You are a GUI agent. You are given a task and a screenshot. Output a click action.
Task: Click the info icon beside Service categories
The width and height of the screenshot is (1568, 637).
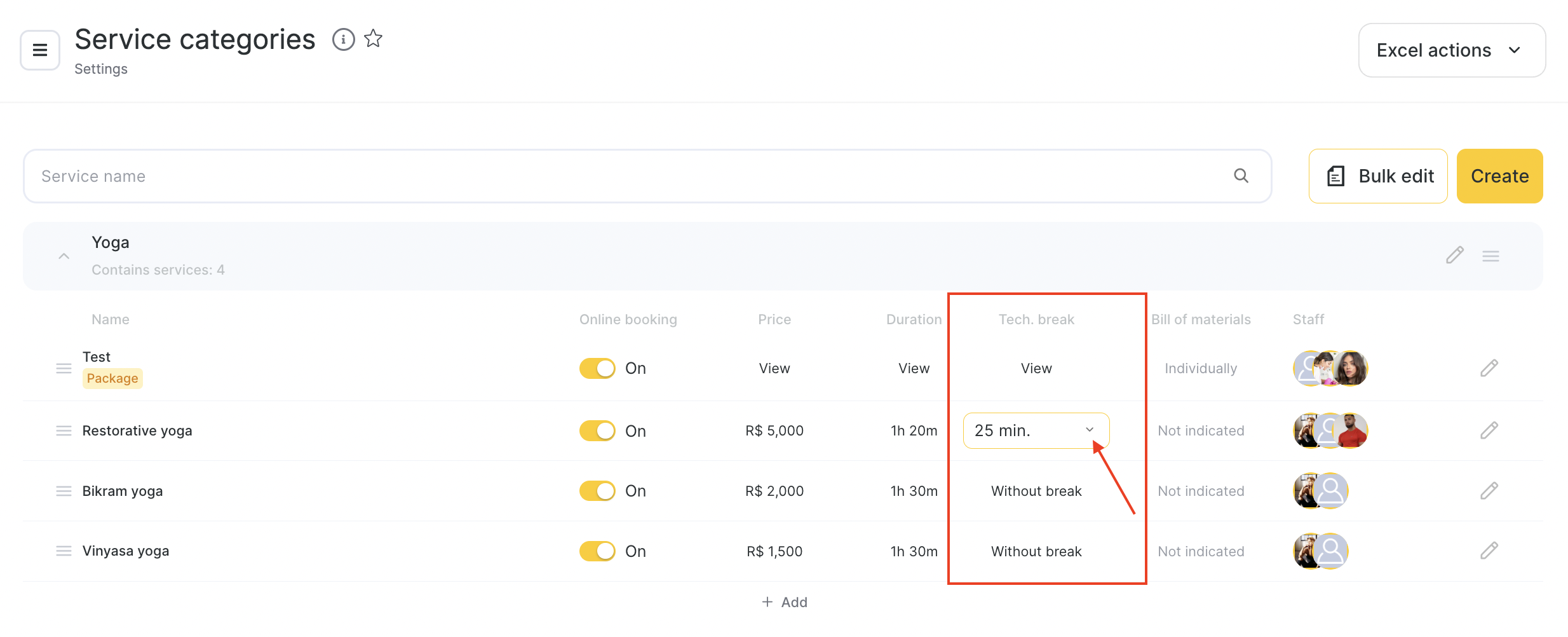tap(343, 39)
